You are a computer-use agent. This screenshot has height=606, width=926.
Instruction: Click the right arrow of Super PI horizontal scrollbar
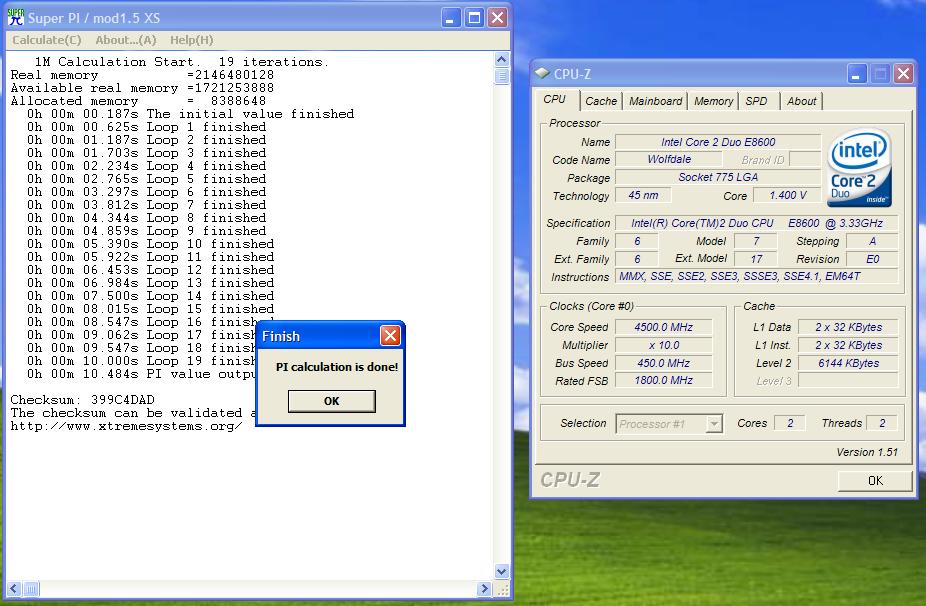[484, 589]
